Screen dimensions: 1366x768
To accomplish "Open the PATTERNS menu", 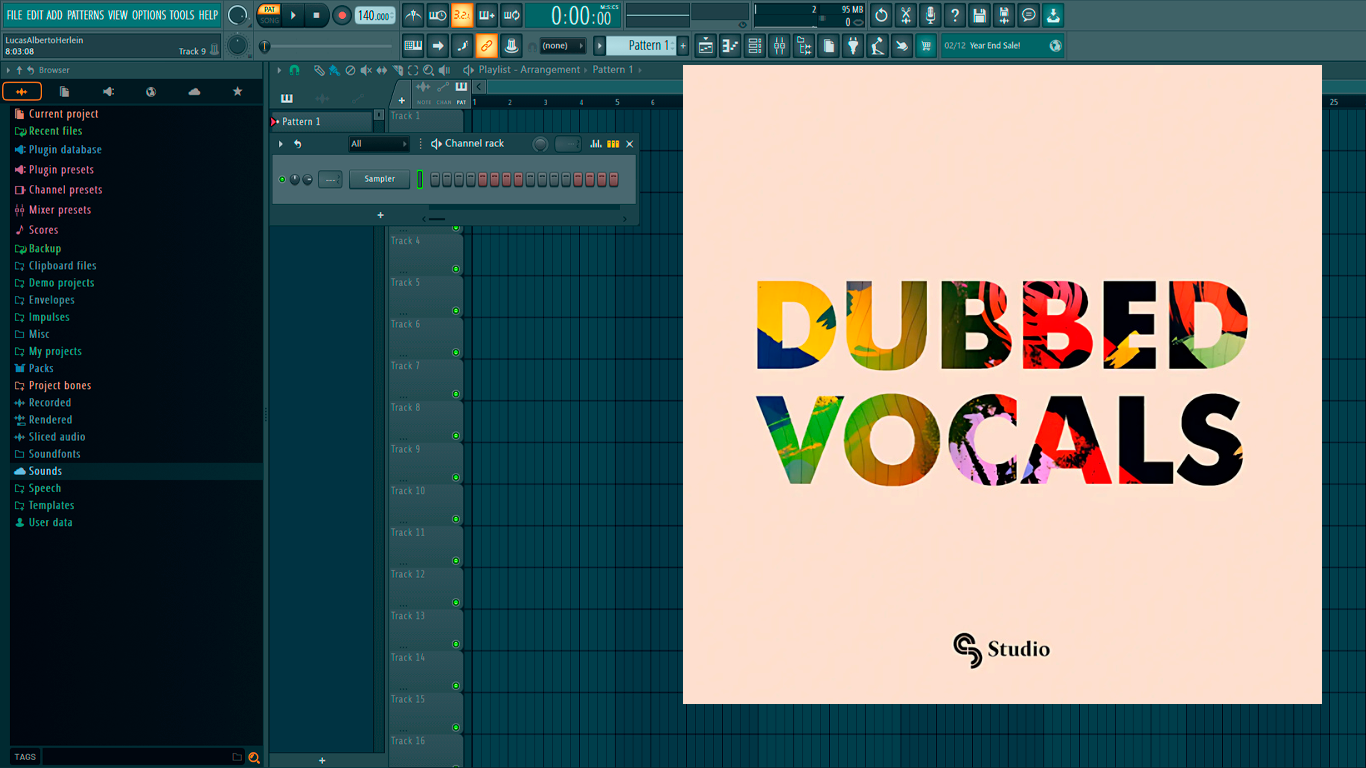I will pyautogui.click(x=85, y=15).
